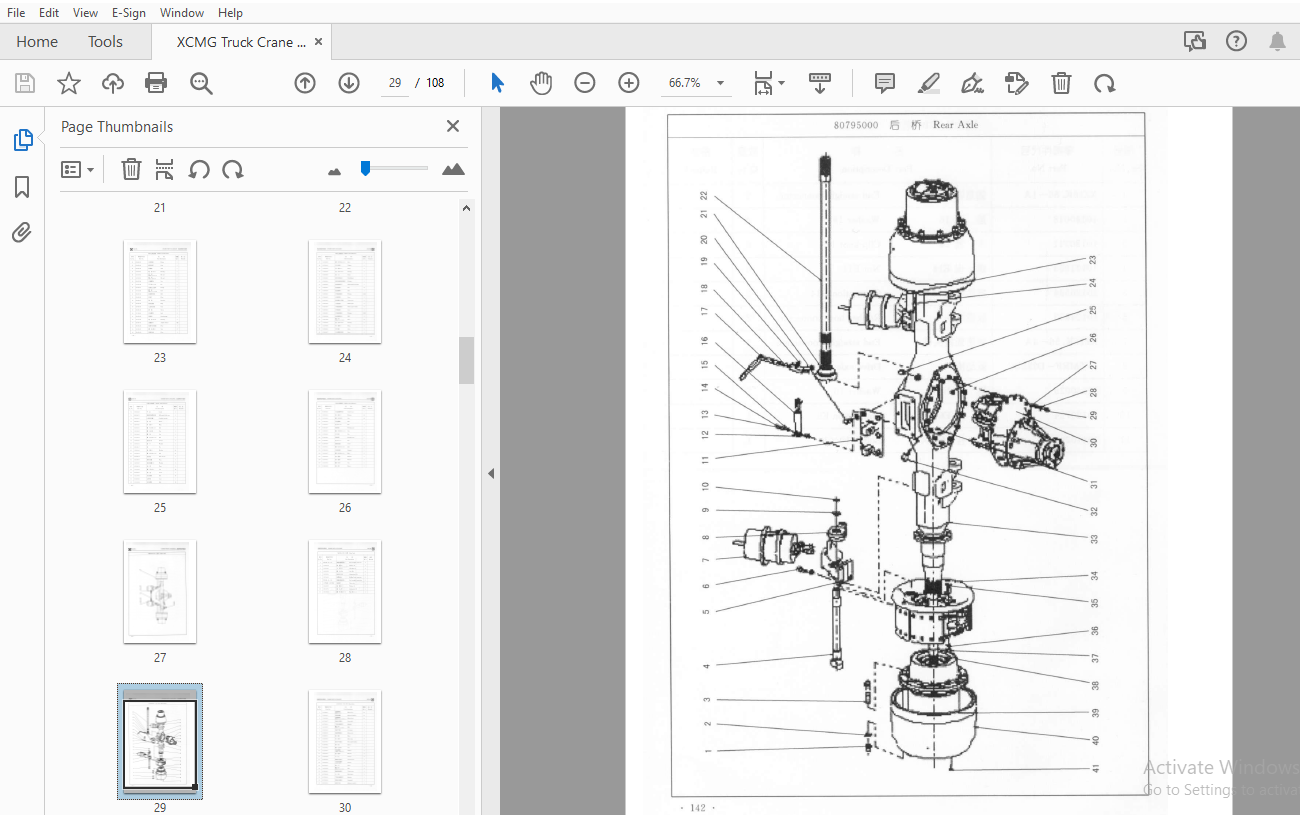Select page 27 thumbnail

click(x=160, y=591)
